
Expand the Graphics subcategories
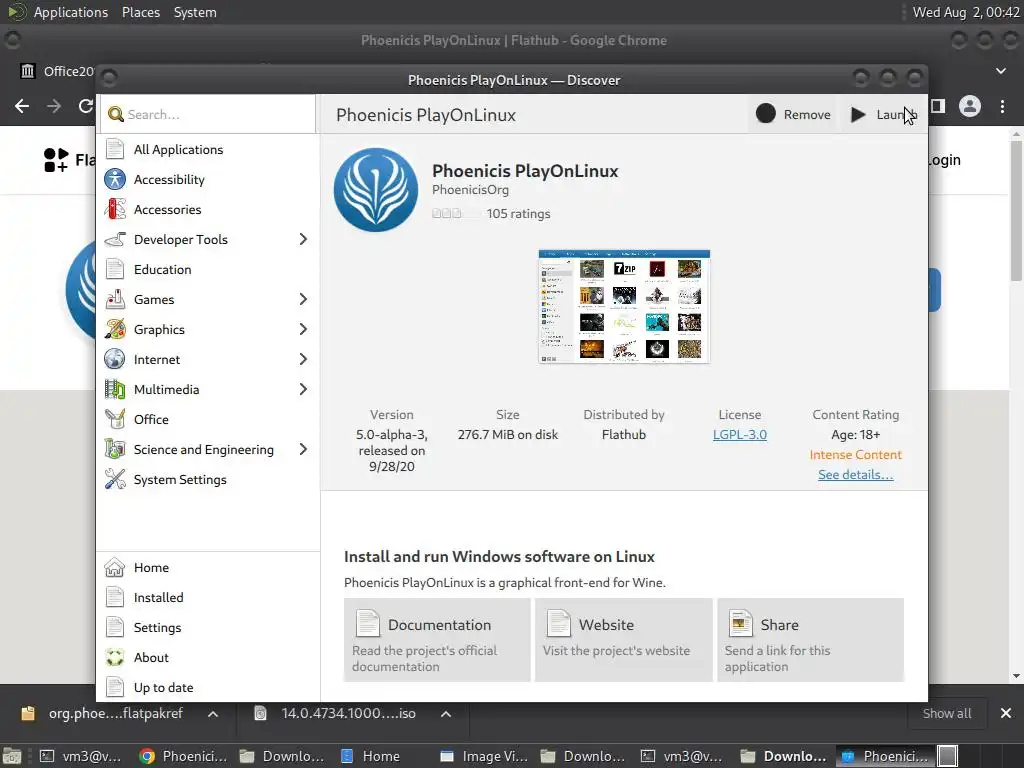(x=303, y=329)
